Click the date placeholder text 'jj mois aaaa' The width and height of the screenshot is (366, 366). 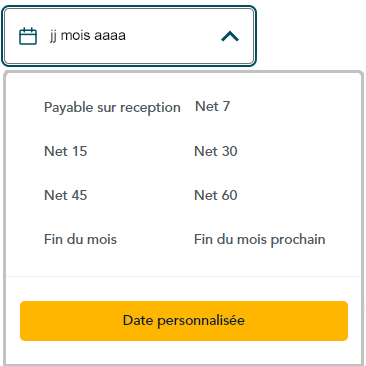coord(88,36)
